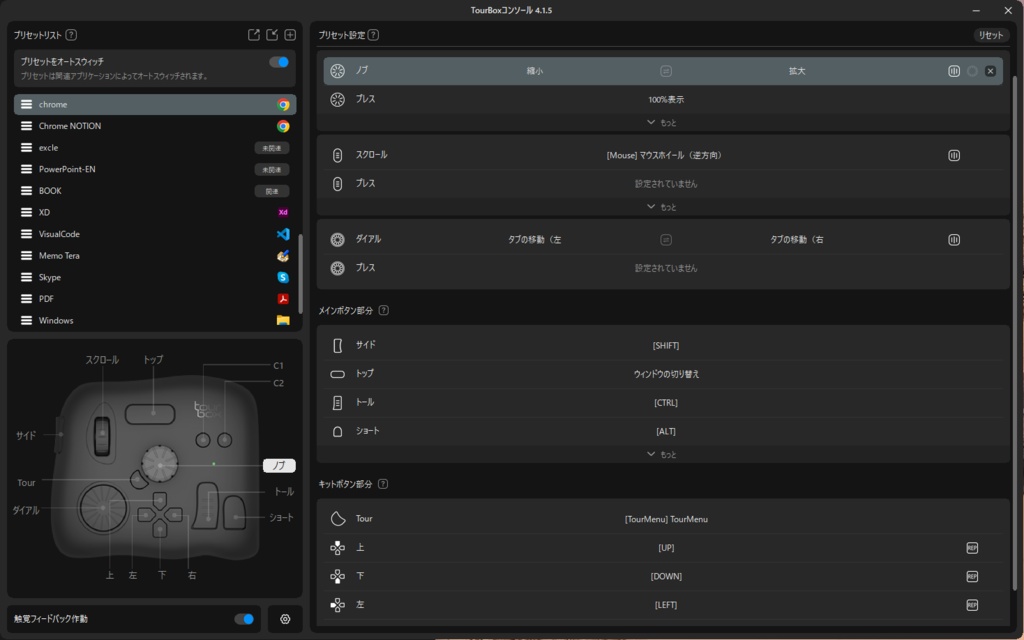Select the ノブ label on device diagram
Image resolution: width=1024 pixels, height=640 pixels.
(279, 466)
